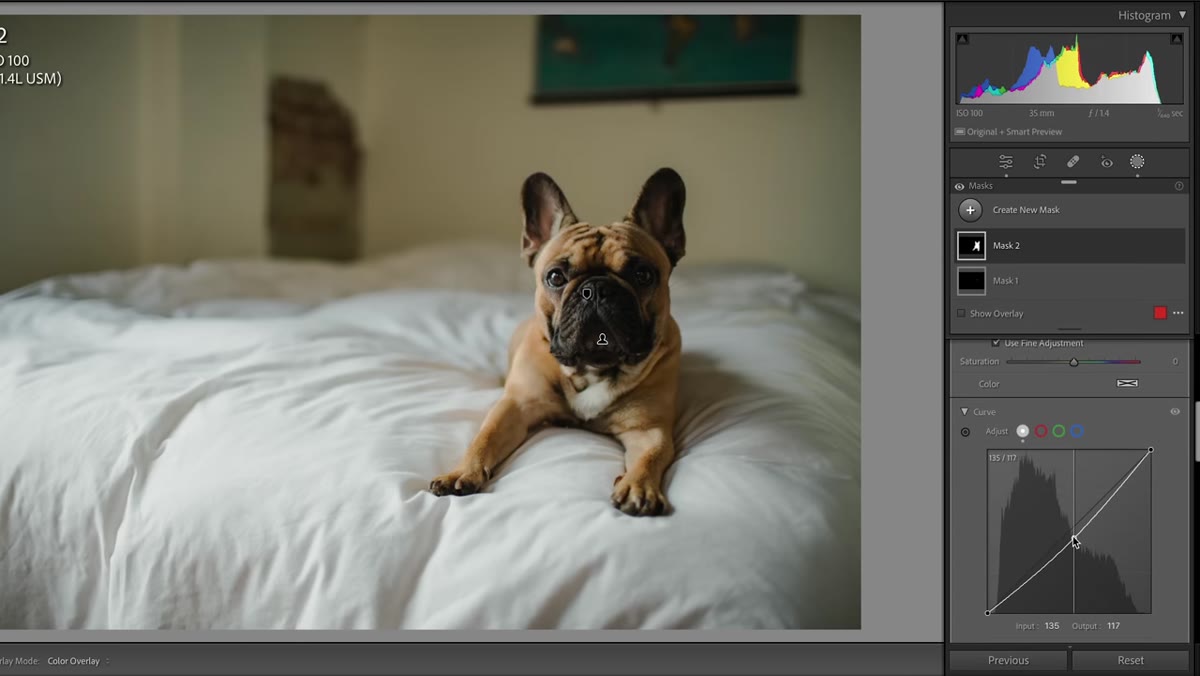This screenshot has width=1200, height=676.
Task: Select the red curve channel
Action: [1041, 431]
